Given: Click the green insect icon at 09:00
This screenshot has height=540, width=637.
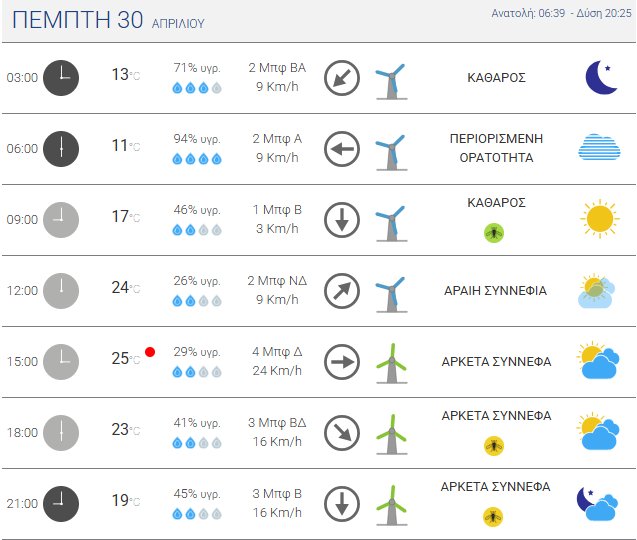Looking at the screenshot, I should coord(494,232).
